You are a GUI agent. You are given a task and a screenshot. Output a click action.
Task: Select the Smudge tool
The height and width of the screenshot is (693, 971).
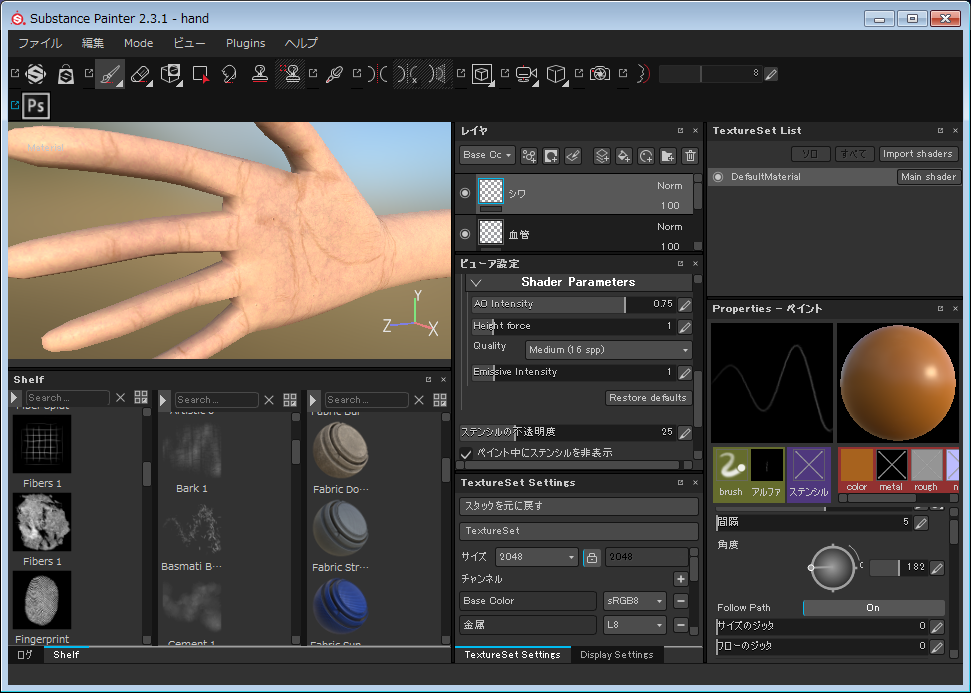[230, 74]
